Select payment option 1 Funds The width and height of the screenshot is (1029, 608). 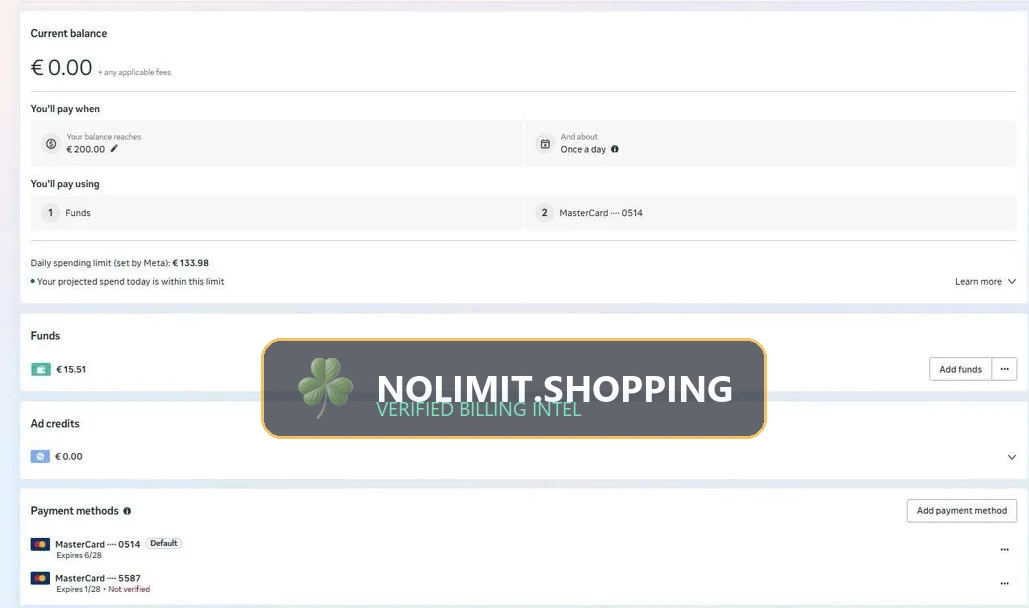point(277,213)
